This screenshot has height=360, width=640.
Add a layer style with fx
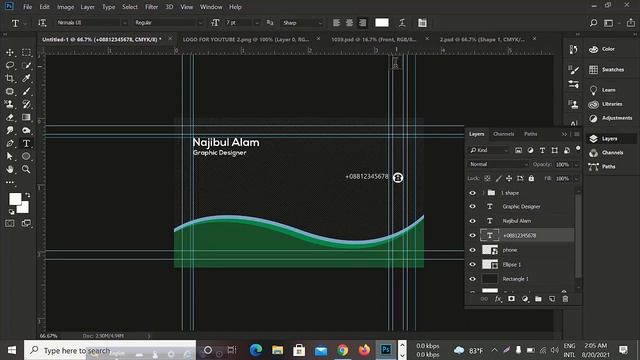498,299
